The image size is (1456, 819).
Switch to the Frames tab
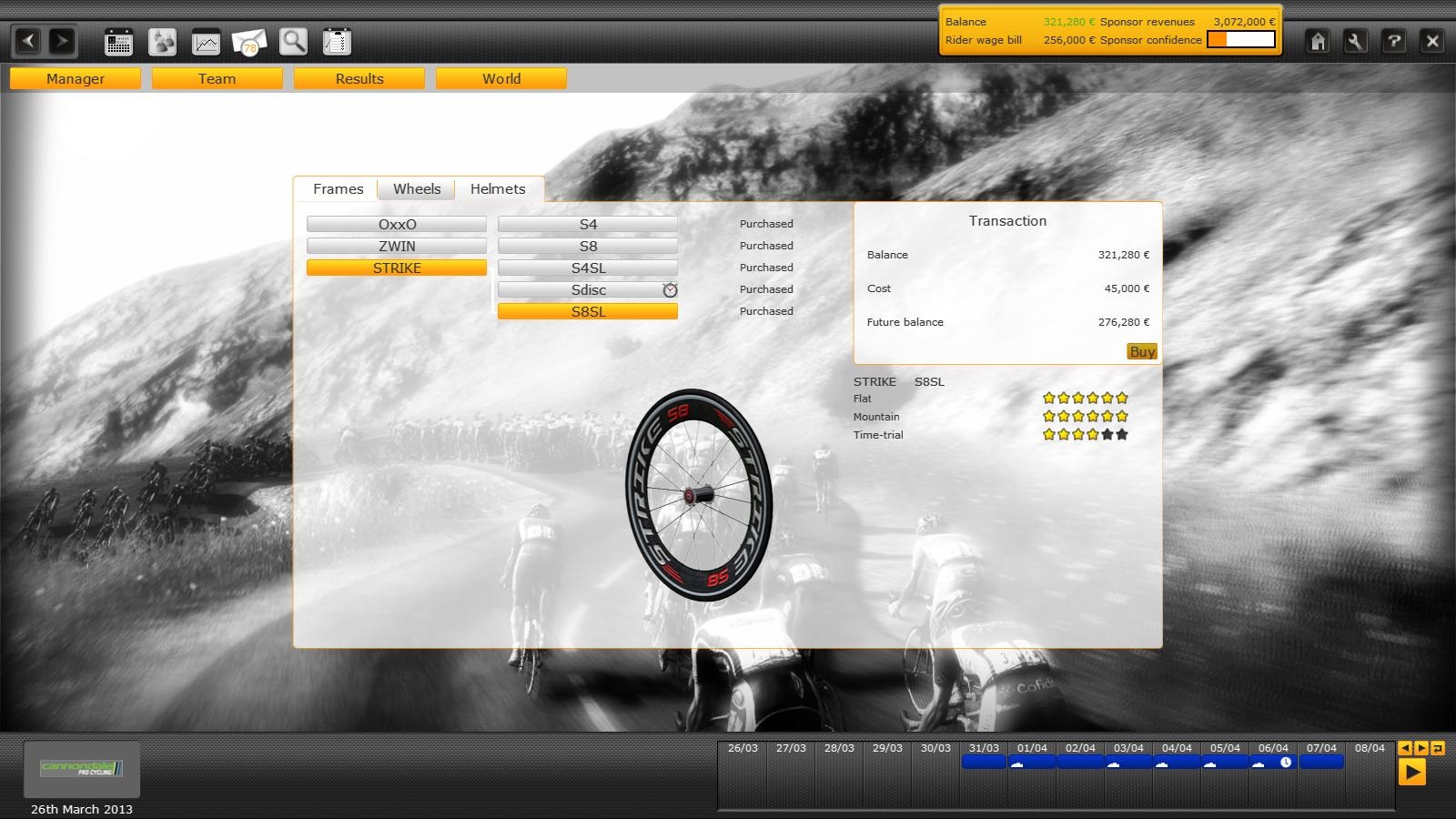[x=338, y=189]
